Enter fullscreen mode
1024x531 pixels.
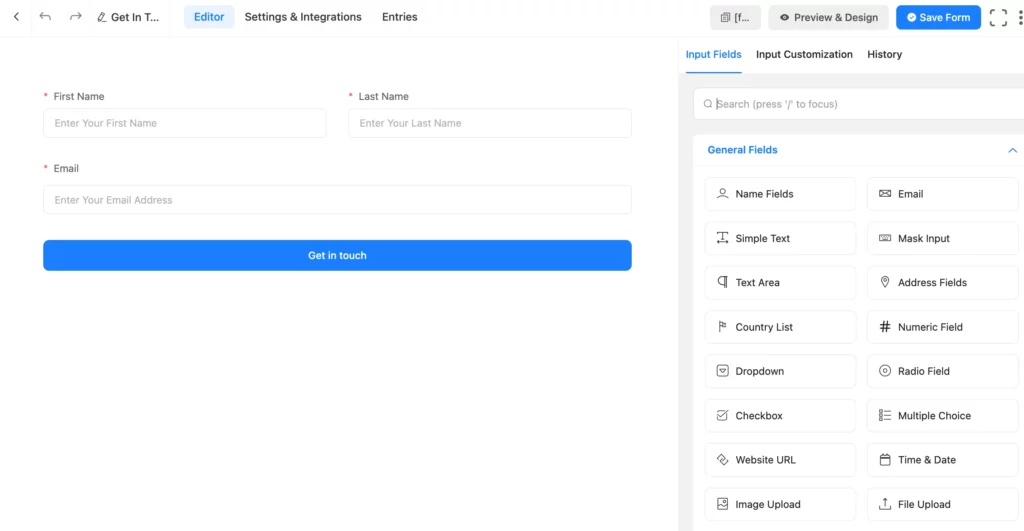pos(998,18)
